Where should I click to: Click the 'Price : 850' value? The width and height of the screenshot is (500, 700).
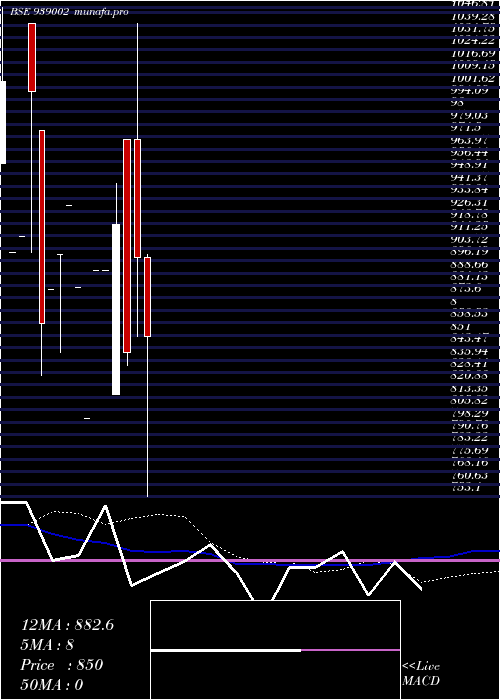click(62, 665)
